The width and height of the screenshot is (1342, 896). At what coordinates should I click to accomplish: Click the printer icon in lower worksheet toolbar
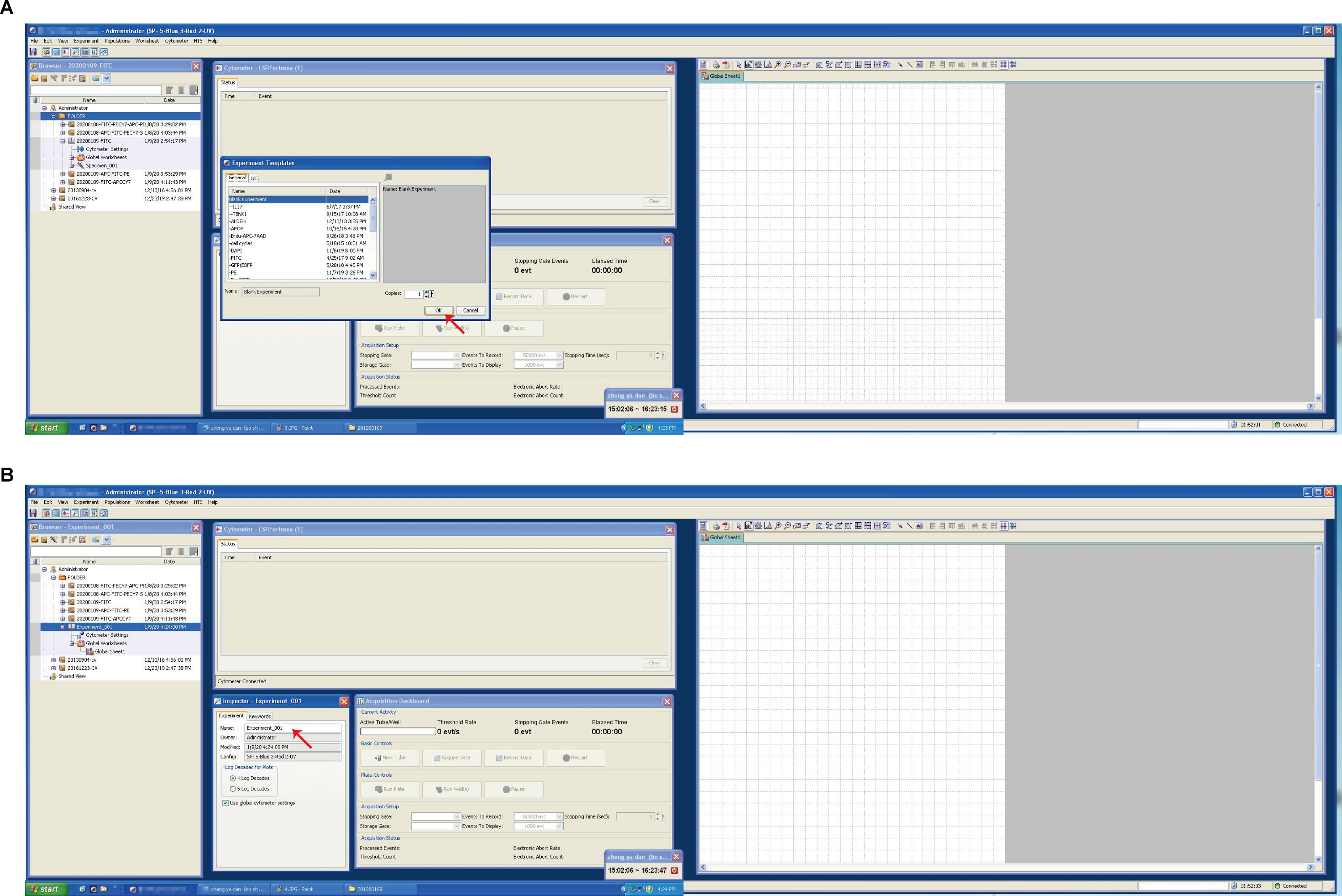[x=716, y=526]
